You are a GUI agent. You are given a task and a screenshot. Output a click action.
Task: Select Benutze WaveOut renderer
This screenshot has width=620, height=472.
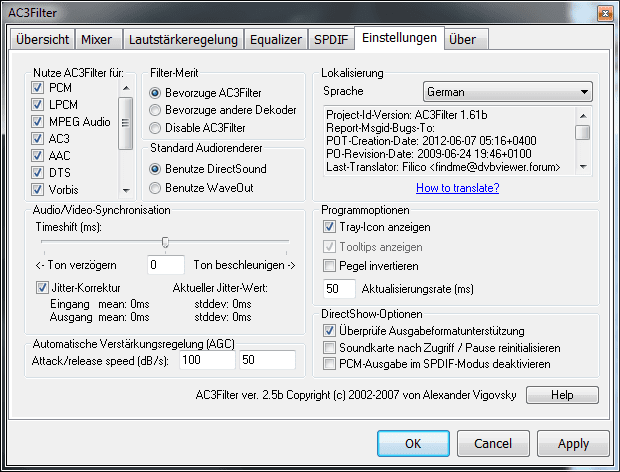[155, 188]
